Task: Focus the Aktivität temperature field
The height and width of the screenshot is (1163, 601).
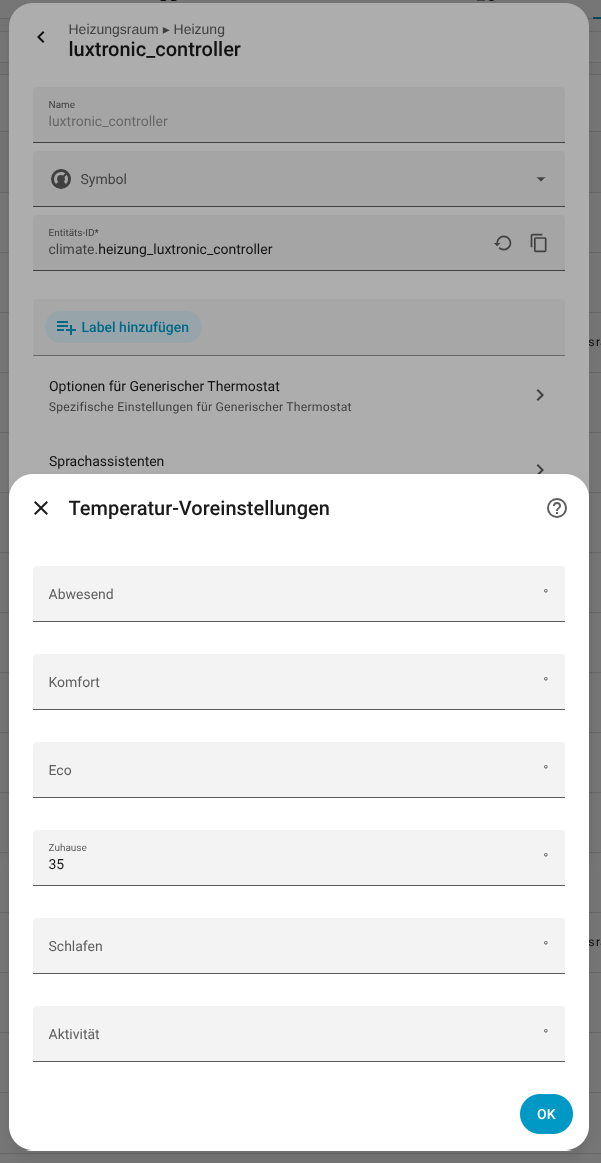Action: click(x=299, y=1034)
